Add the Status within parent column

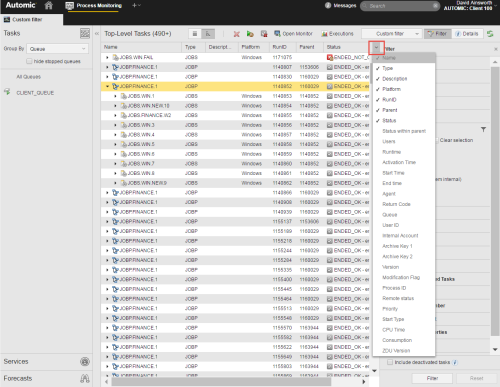(x=404, y=131)
